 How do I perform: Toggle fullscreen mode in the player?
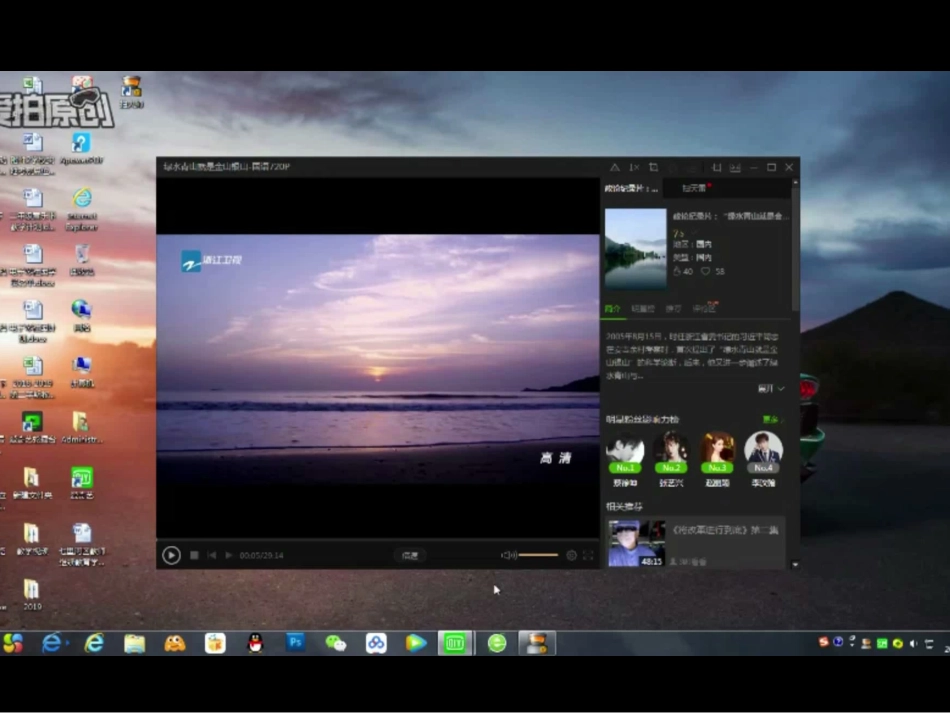click(x=588, y=555)
